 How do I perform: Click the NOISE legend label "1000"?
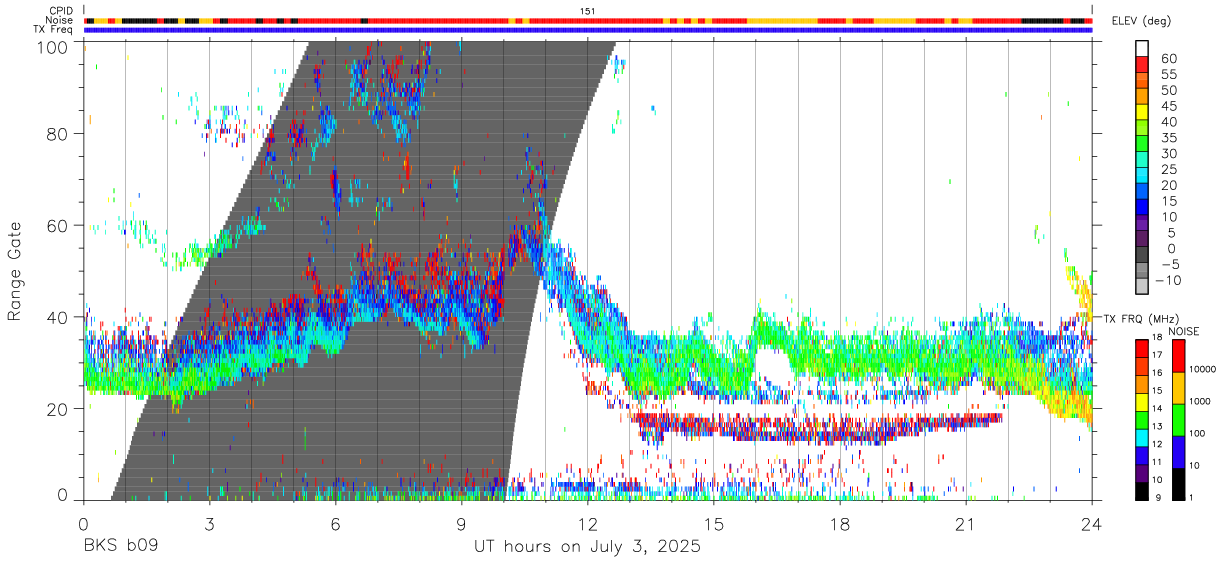(1199, 403)
